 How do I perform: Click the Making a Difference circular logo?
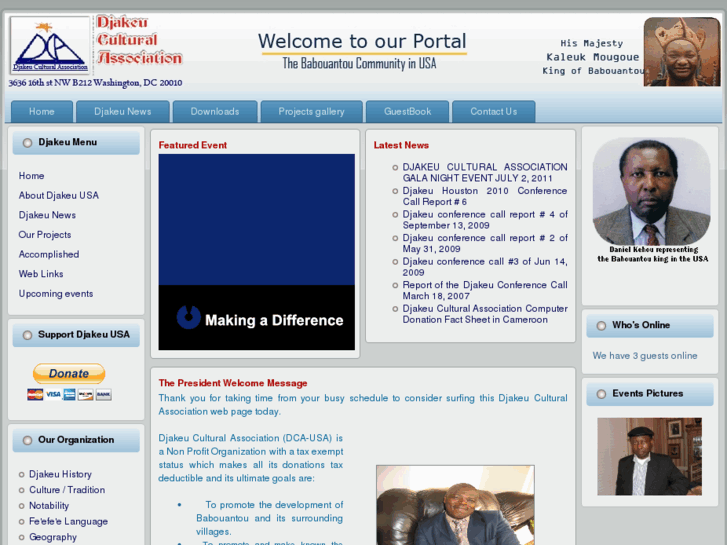click(x=189, y=318)
